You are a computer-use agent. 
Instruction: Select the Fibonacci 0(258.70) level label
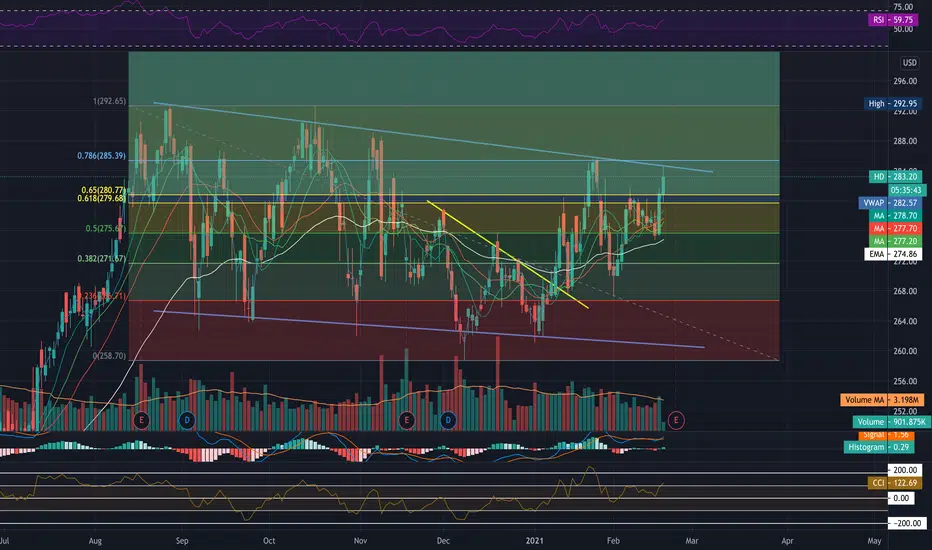pos(109,356)
